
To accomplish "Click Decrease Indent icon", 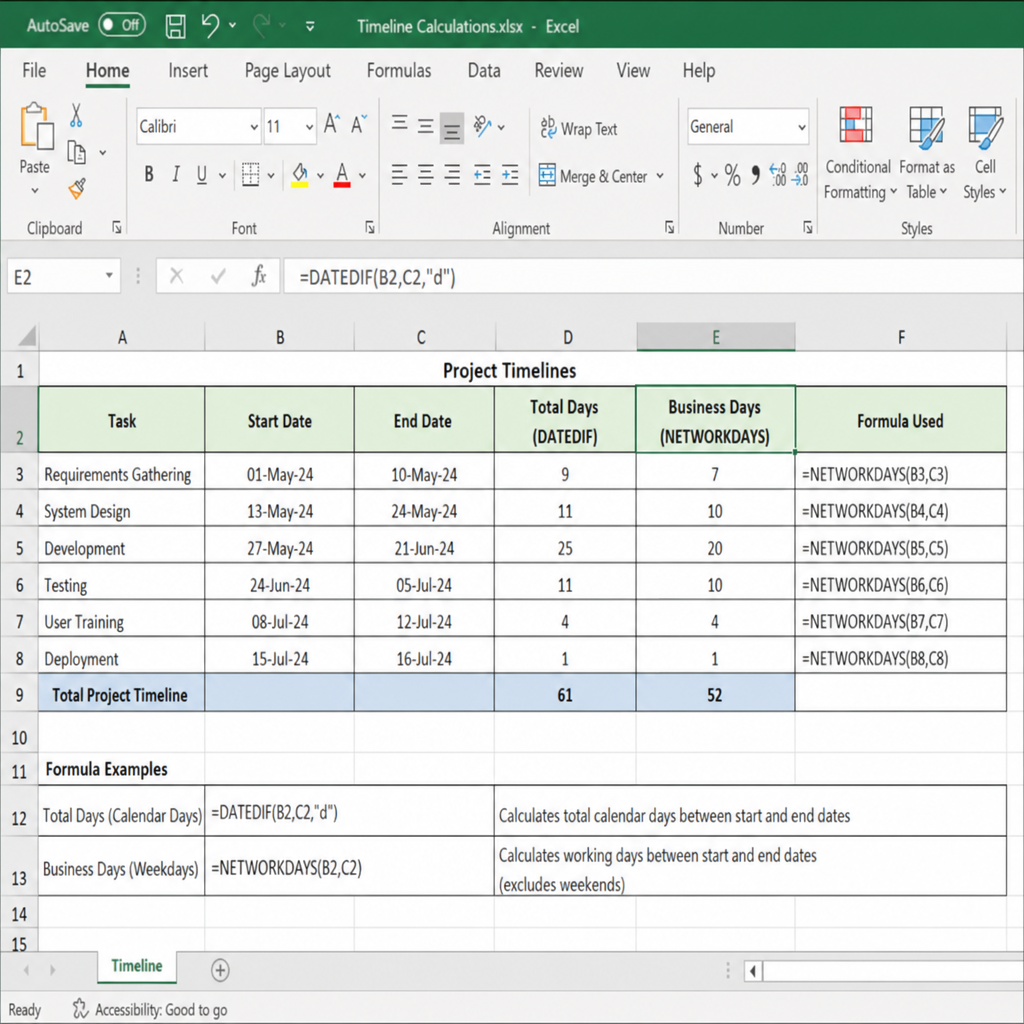I will pyautogui.click(x=482, y=175).
